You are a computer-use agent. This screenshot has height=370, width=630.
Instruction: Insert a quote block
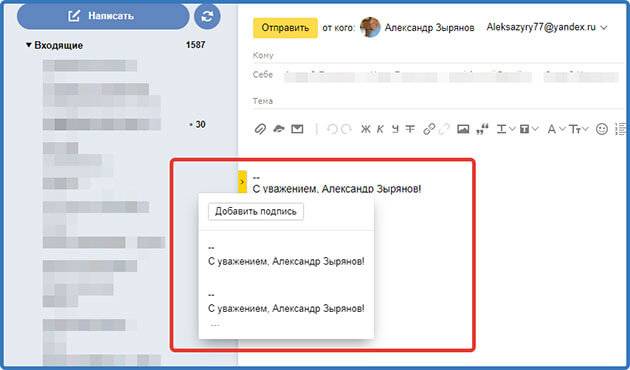point(482,129)
